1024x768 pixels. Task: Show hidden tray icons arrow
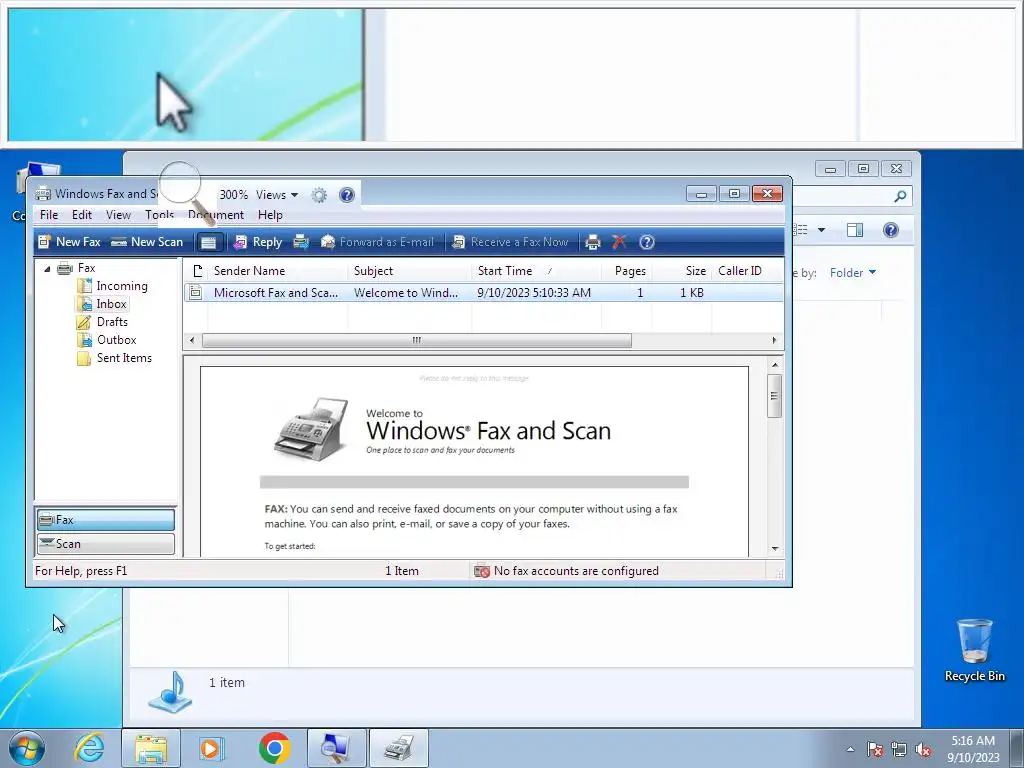[850, 749]
